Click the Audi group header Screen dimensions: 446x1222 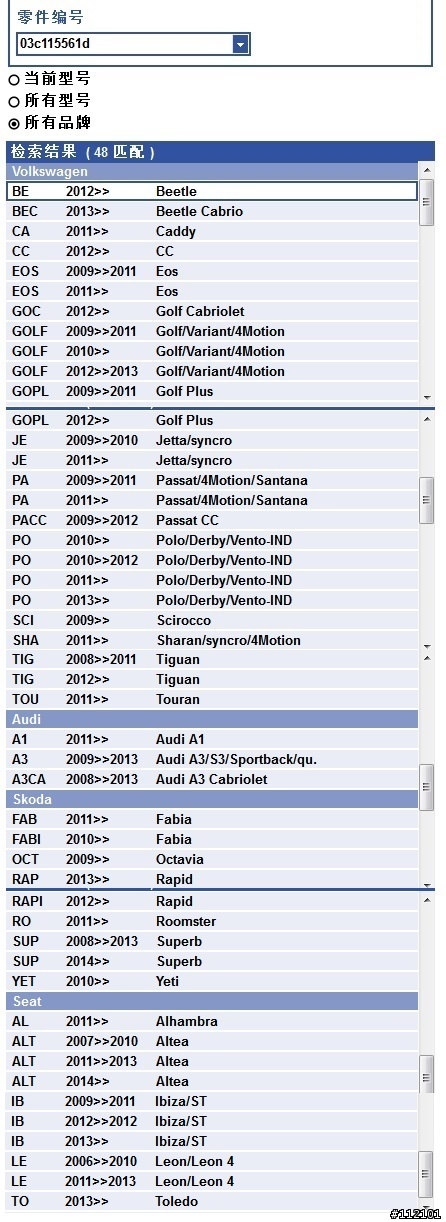tap(212, 719)
